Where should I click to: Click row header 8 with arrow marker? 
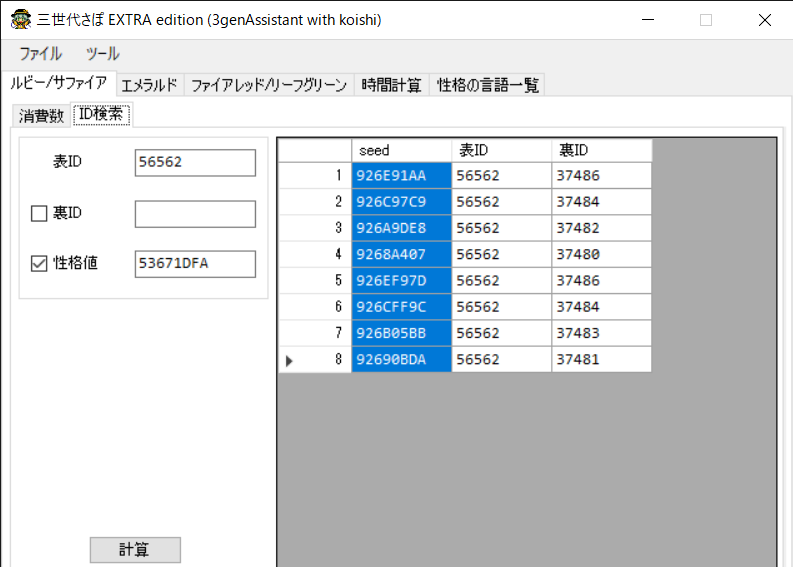pos(315,360)
